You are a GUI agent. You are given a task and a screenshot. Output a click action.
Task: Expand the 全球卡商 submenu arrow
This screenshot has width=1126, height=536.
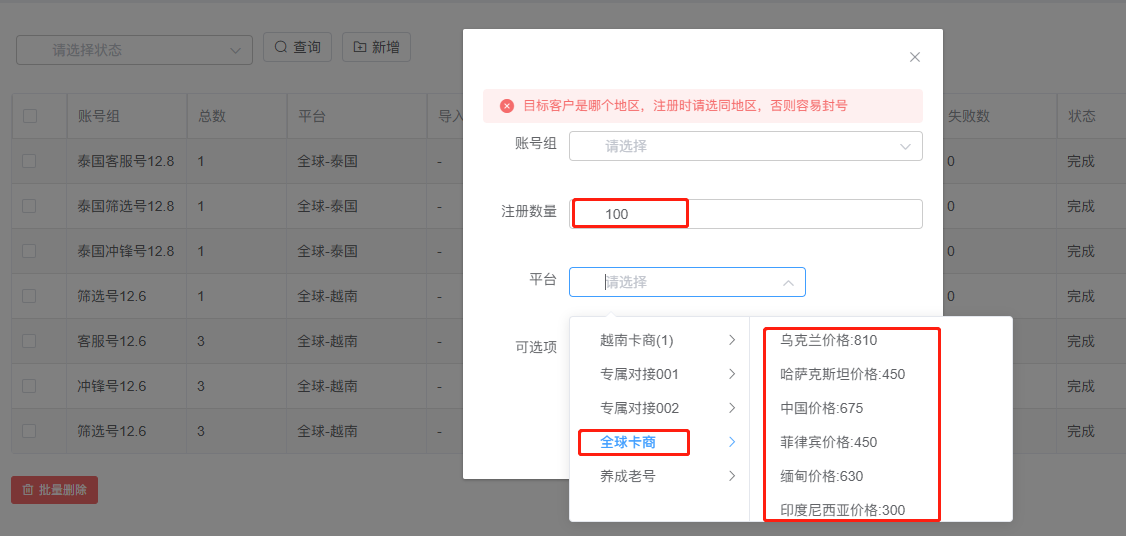[x=732, y=442]
